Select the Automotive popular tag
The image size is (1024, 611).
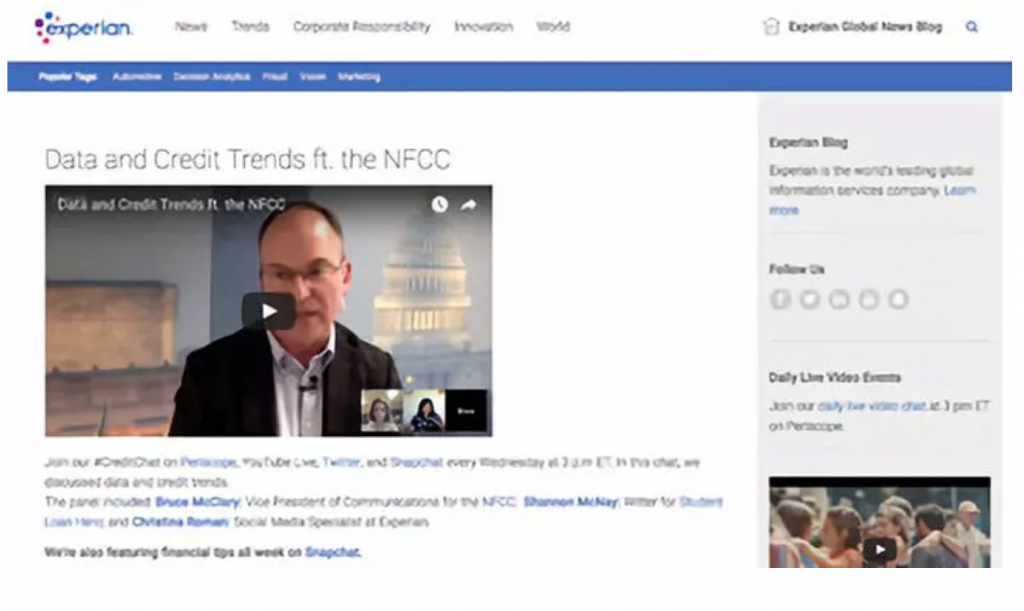136,76
